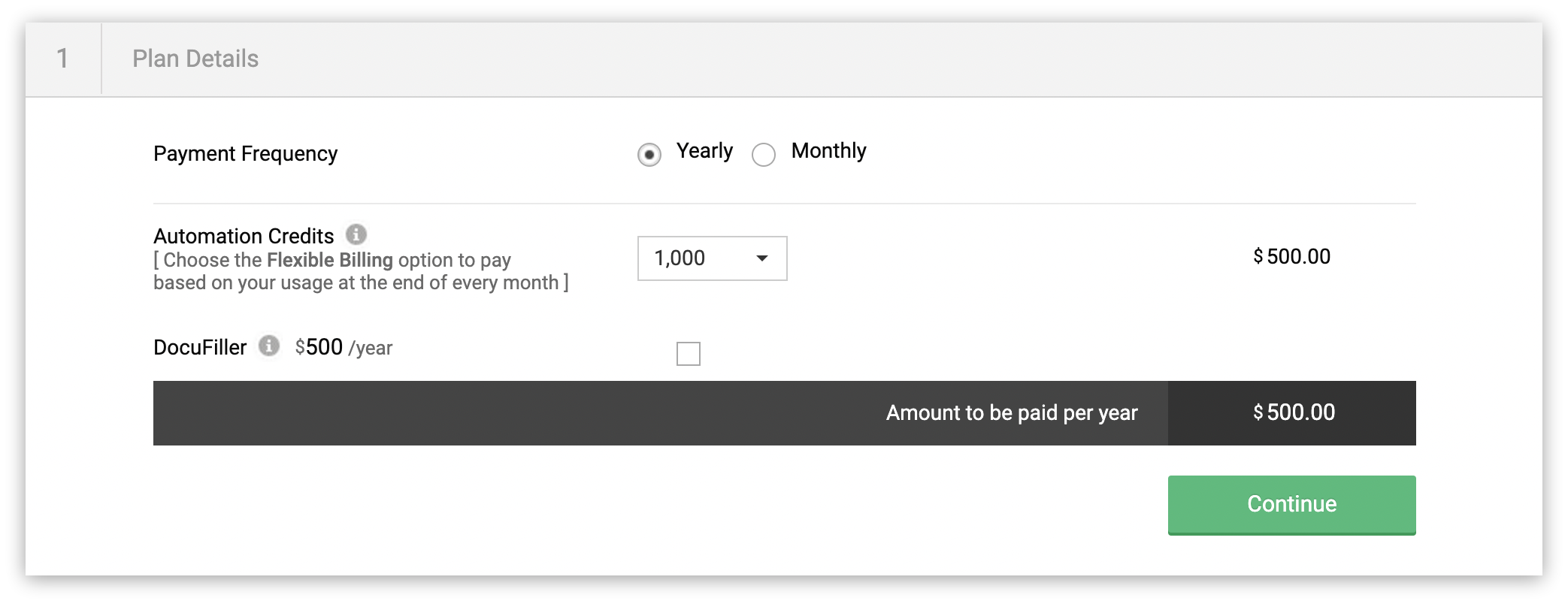The width and height of the screenshot is (1568, 604).
Task: Enable the DocuFiller checkbox
Action: point(689,353)
